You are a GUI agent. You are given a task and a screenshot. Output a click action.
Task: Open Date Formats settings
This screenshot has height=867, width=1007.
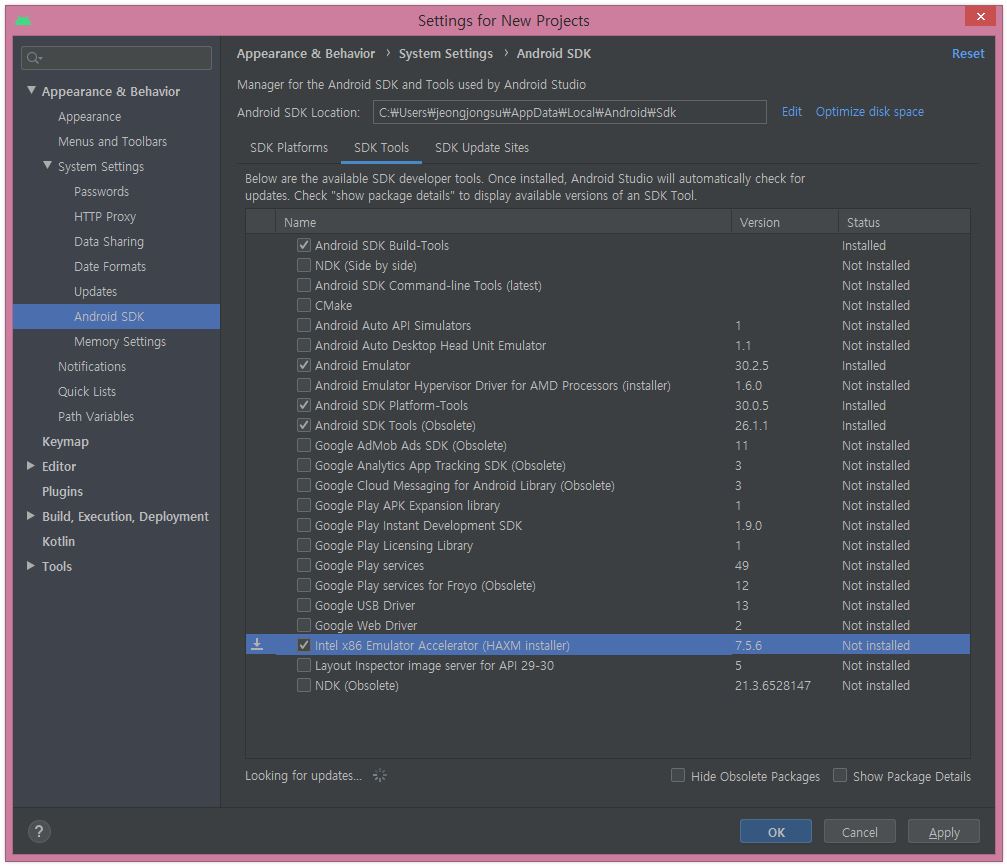(110, 267)
